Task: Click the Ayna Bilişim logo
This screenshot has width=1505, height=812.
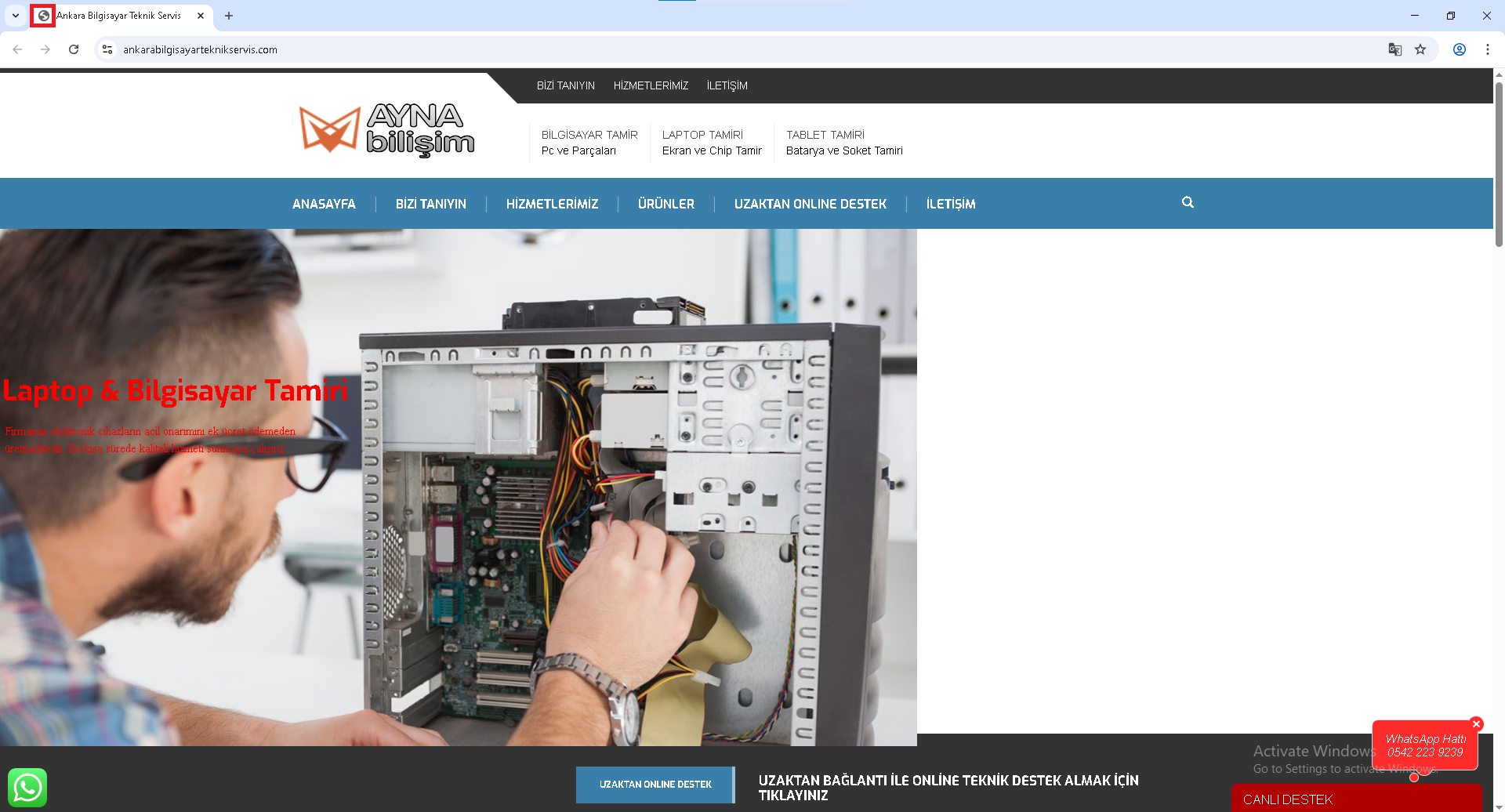Action: tap(387, 129)
